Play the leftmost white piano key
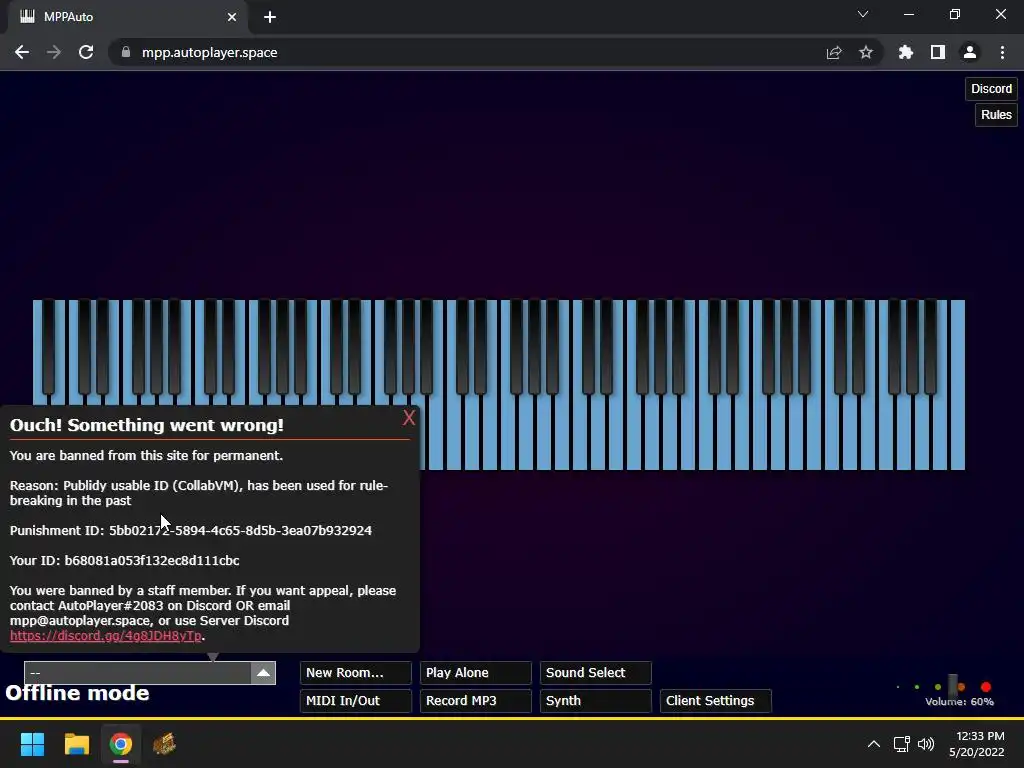The image size is (1024, 768). click(38, 353)
